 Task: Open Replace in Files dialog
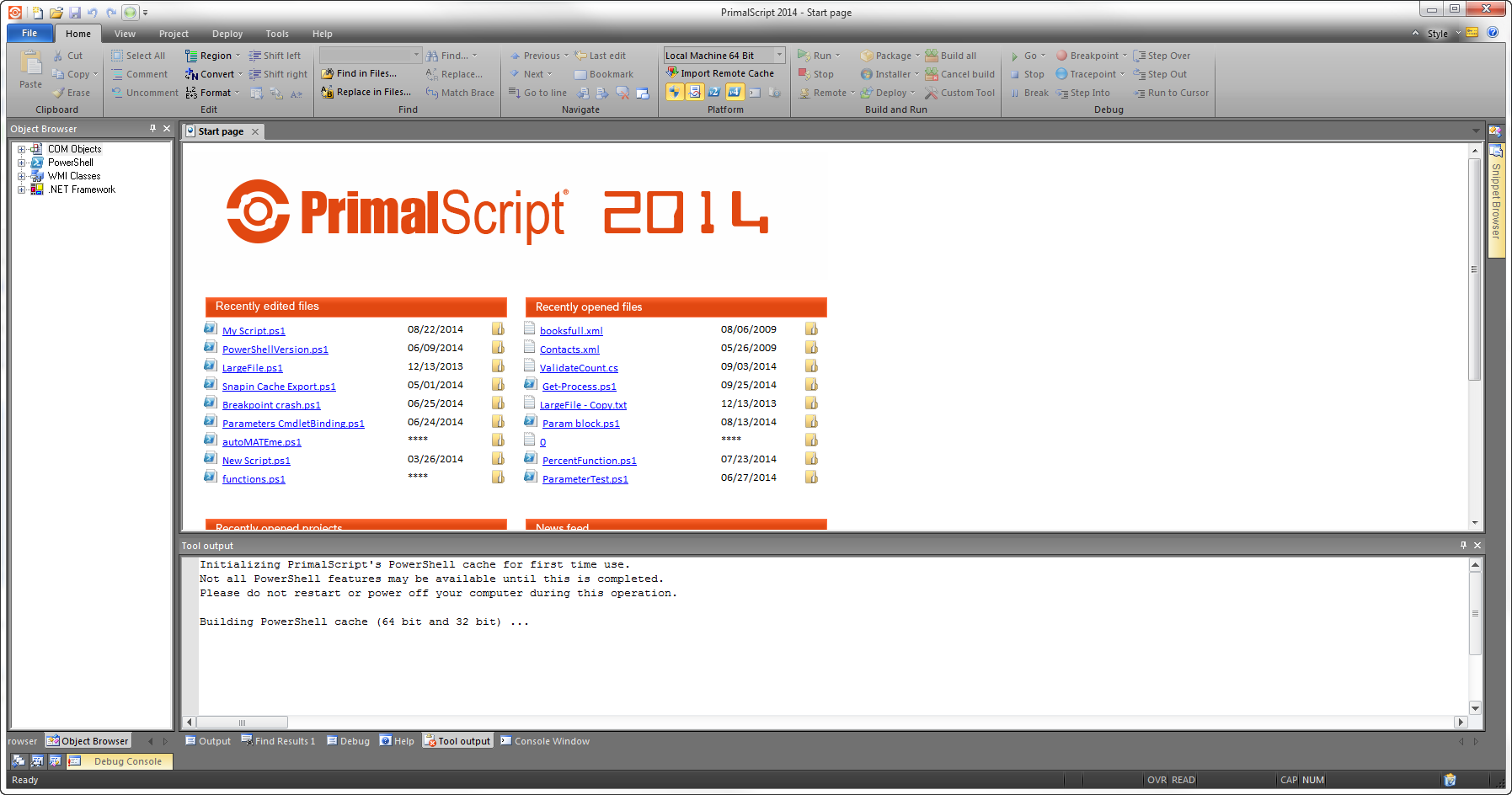click(x=366, y=93)
